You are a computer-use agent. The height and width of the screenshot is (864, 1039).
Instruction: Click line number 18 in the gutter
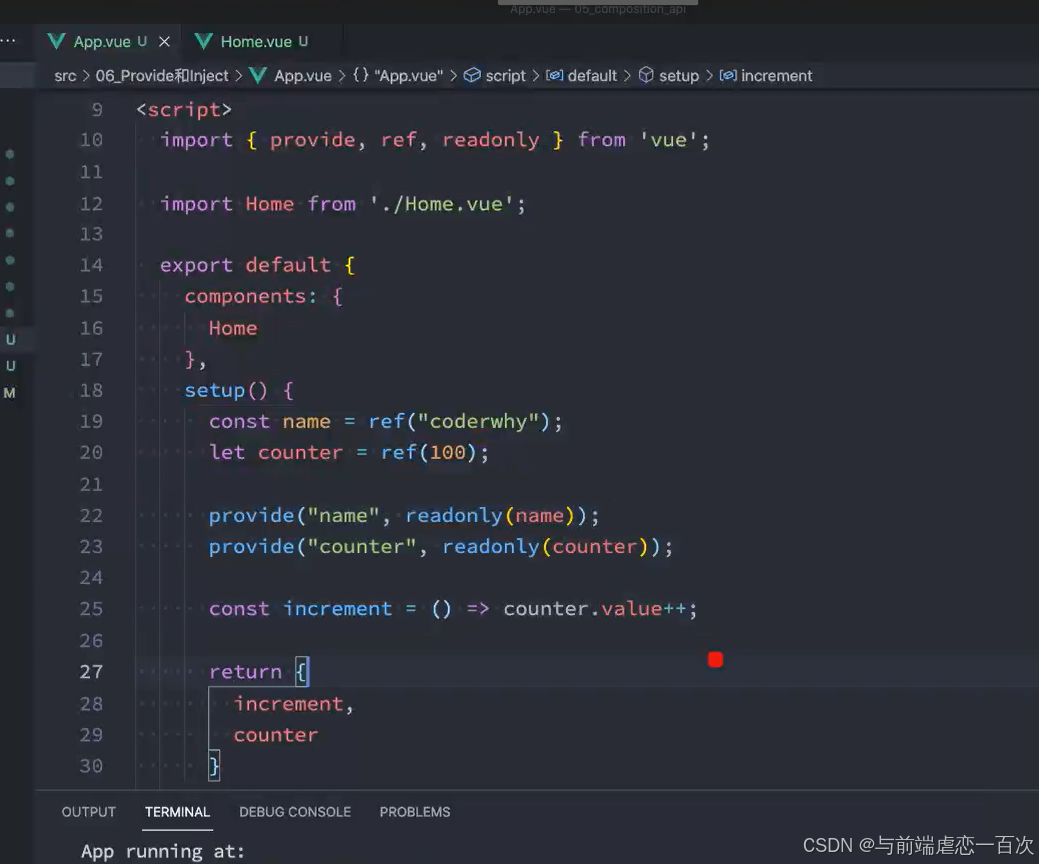(x=91, y=390)
